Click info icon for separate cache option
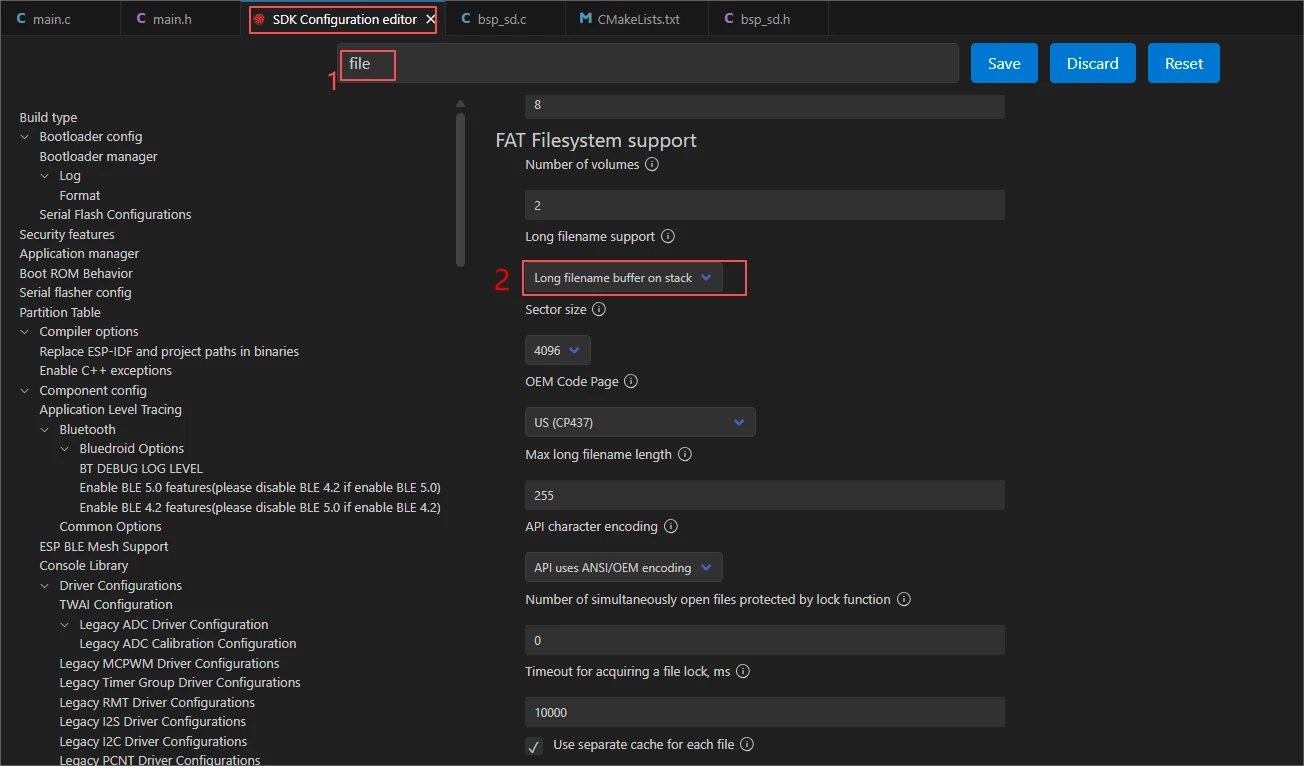 point(747,744)
